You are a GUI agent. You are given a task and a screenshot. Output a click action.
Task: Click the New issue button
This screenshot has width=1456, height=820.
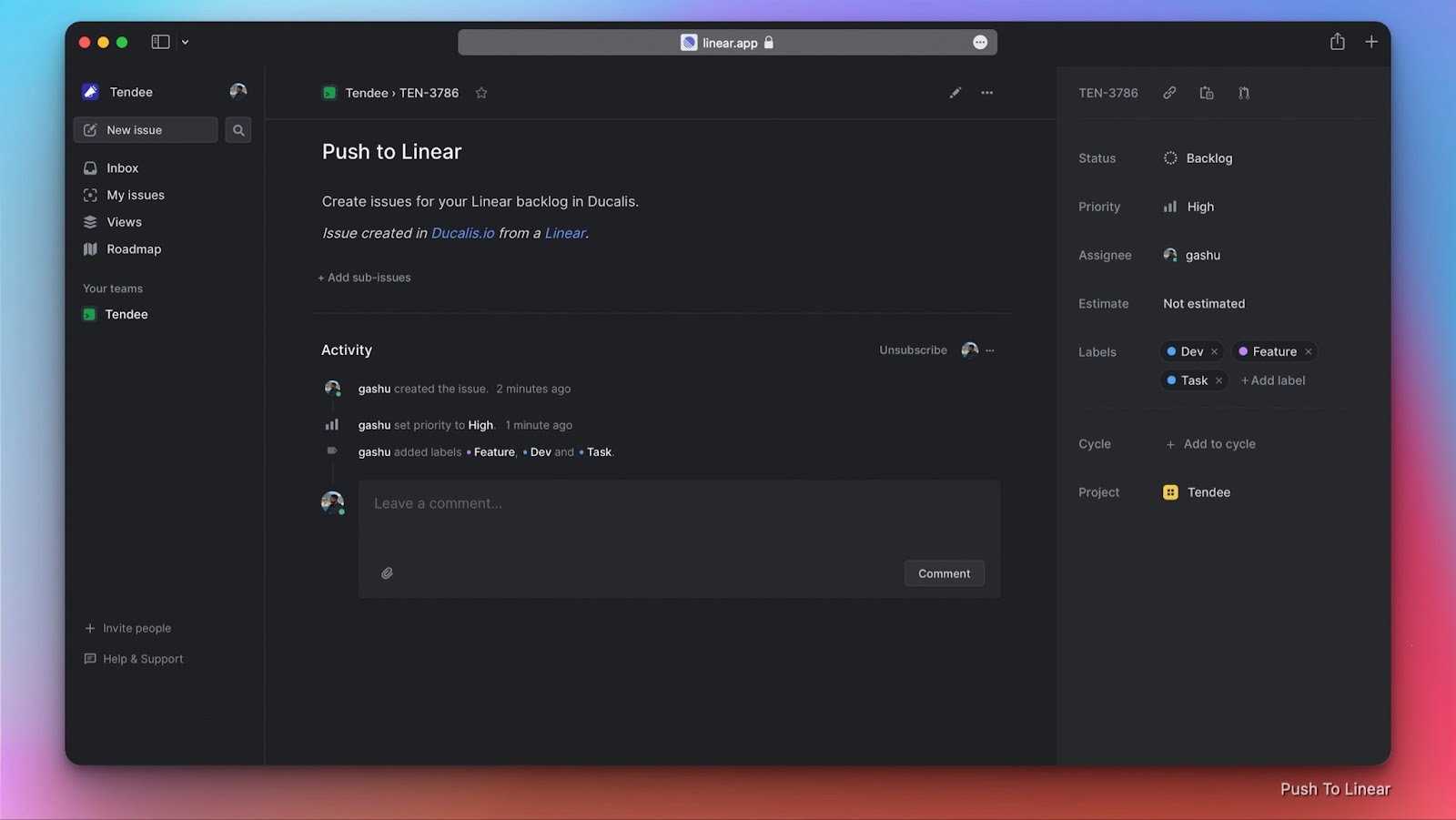pyautogui.click(x=146, y=130)
